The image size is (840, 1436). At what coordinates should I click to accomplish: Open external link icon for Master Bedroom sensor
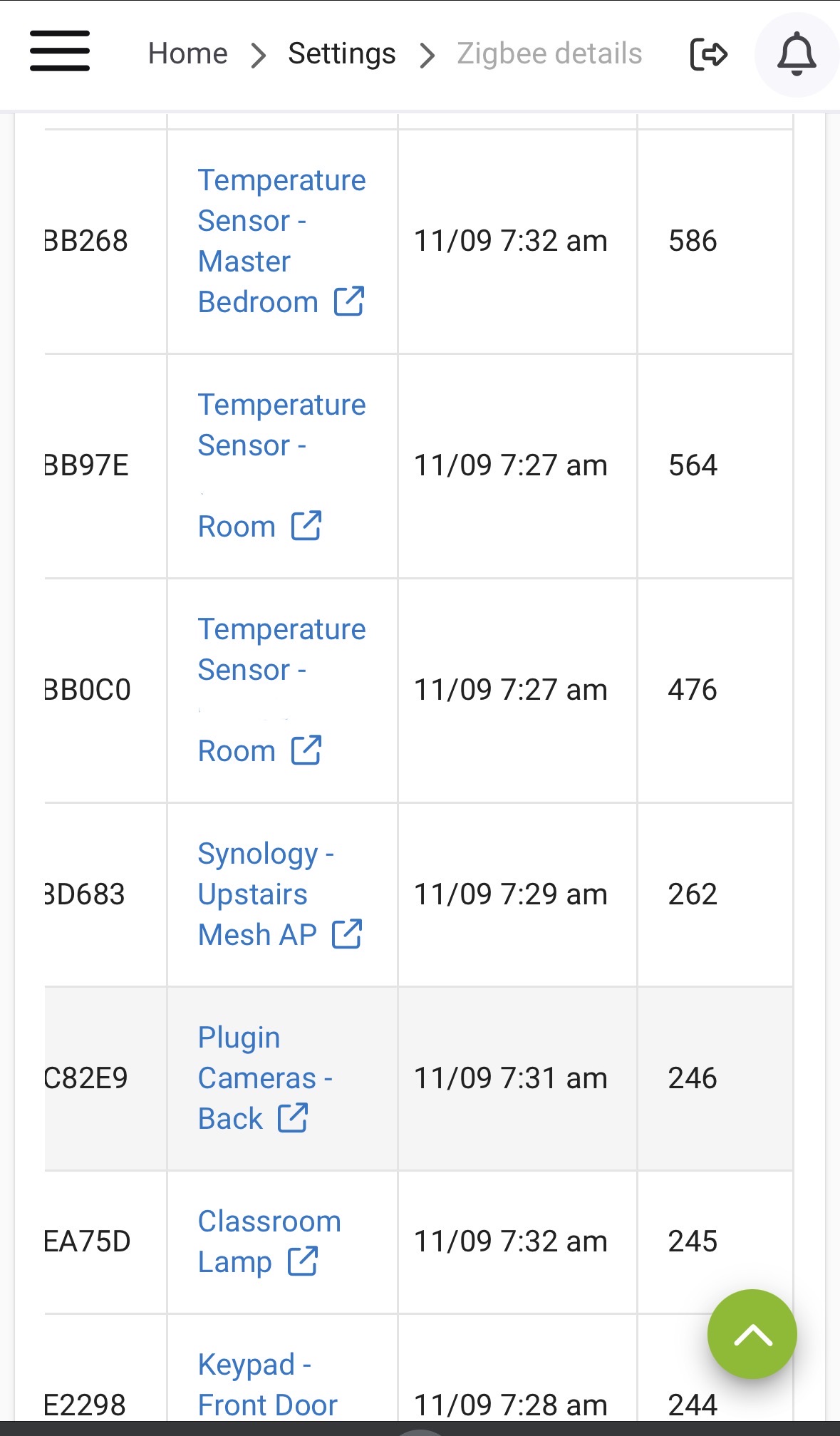(x=349, y=301)
